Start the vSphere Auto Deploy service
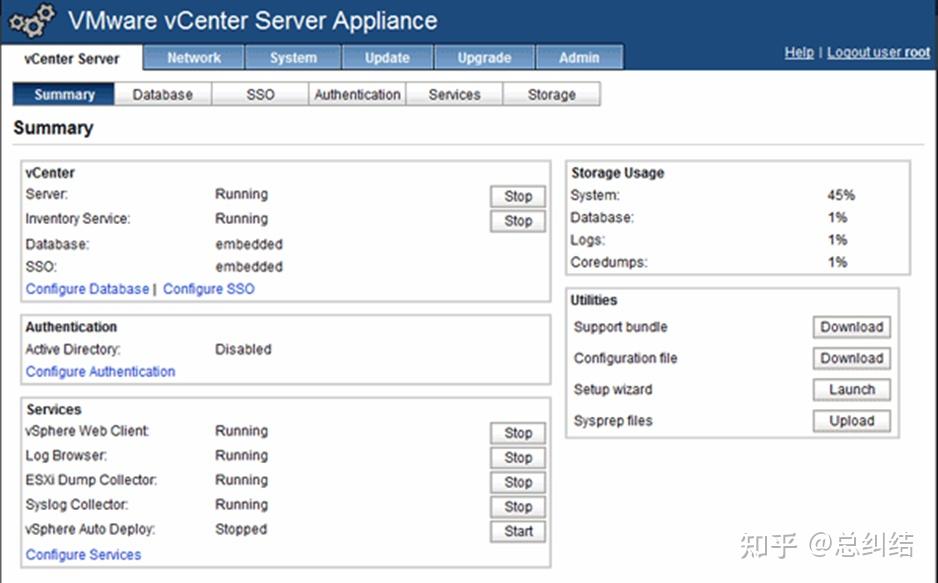Image resolution: width=938 pixels, height=583 pixels. click(x=518, y=531)
